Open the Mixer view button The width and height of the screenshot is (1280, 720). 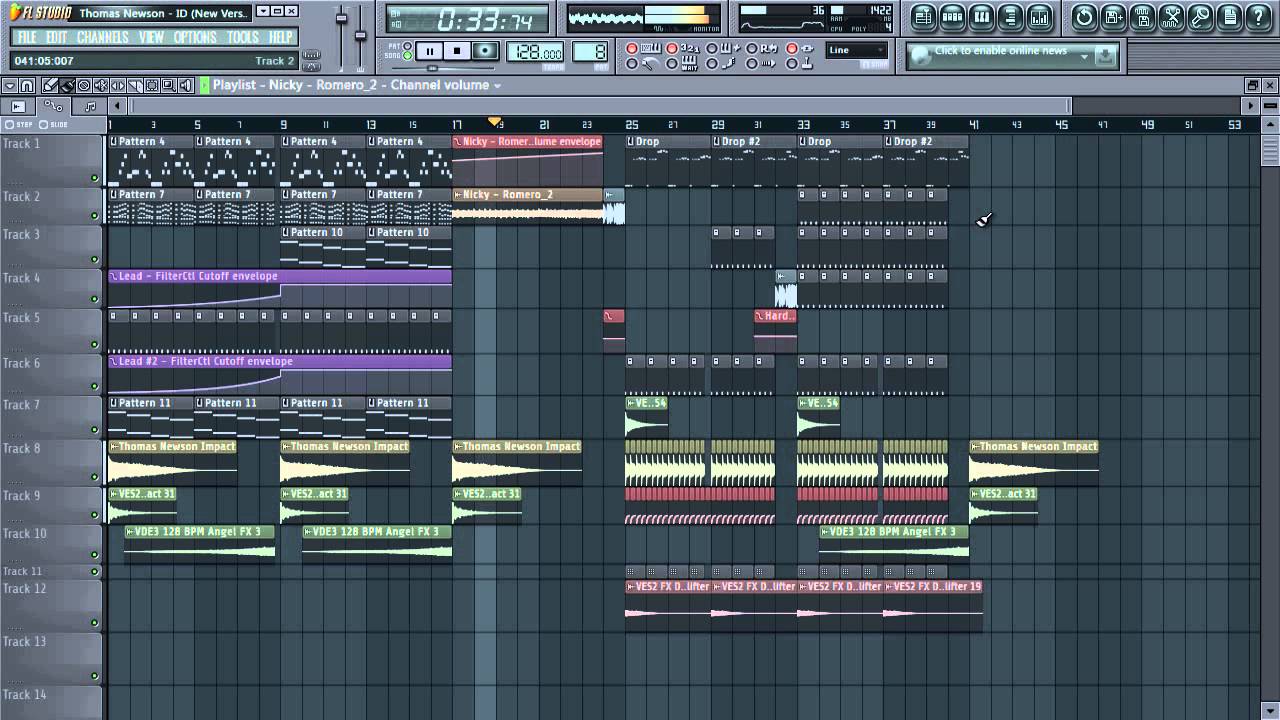pyautogui.click(x=1039, y=17)
